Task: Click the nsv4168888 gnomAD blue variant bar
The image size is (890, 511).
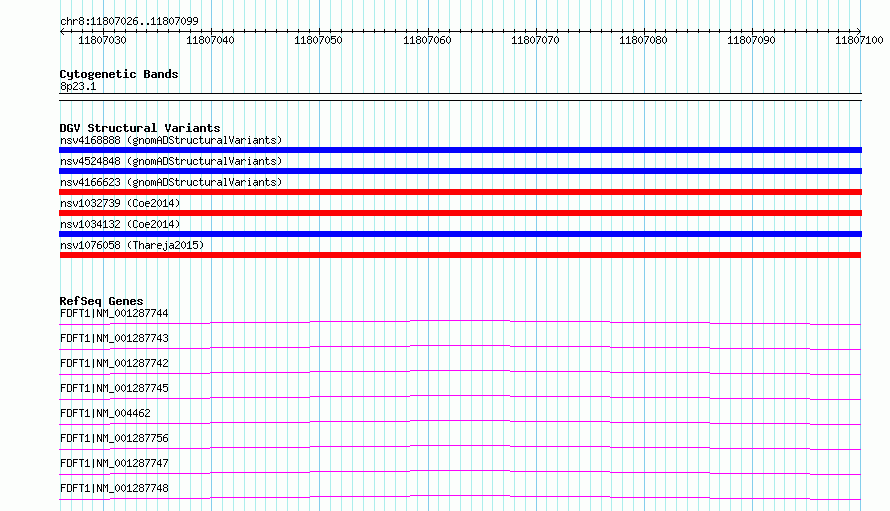Action: point(460,150)
